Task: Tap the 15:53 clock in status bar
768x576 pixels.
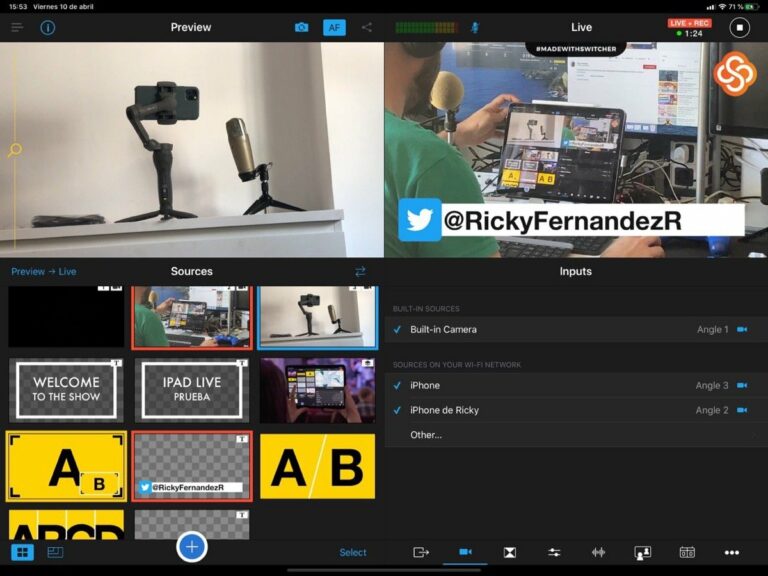Action: (18, 6)
